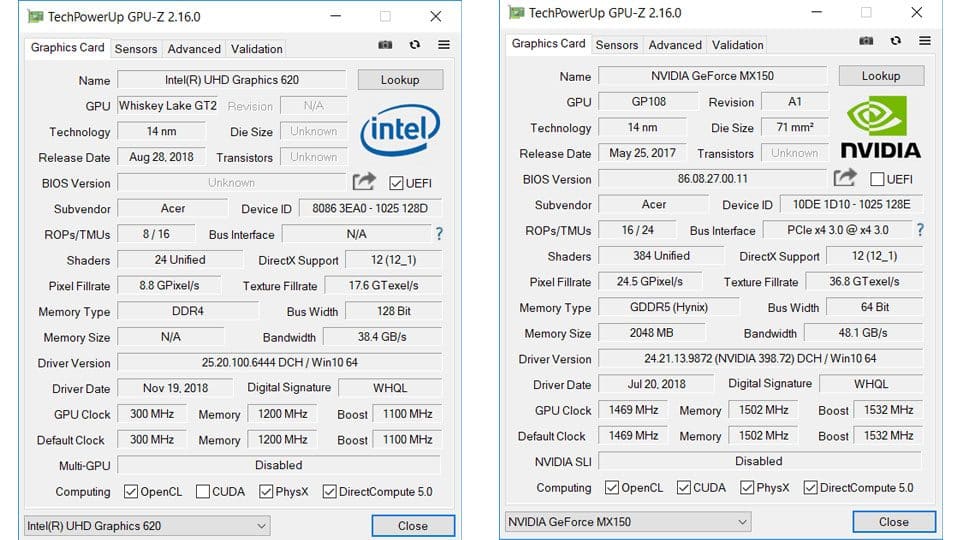
Task: Click Close button in NVIDIA window
Action: pos(894,522)
